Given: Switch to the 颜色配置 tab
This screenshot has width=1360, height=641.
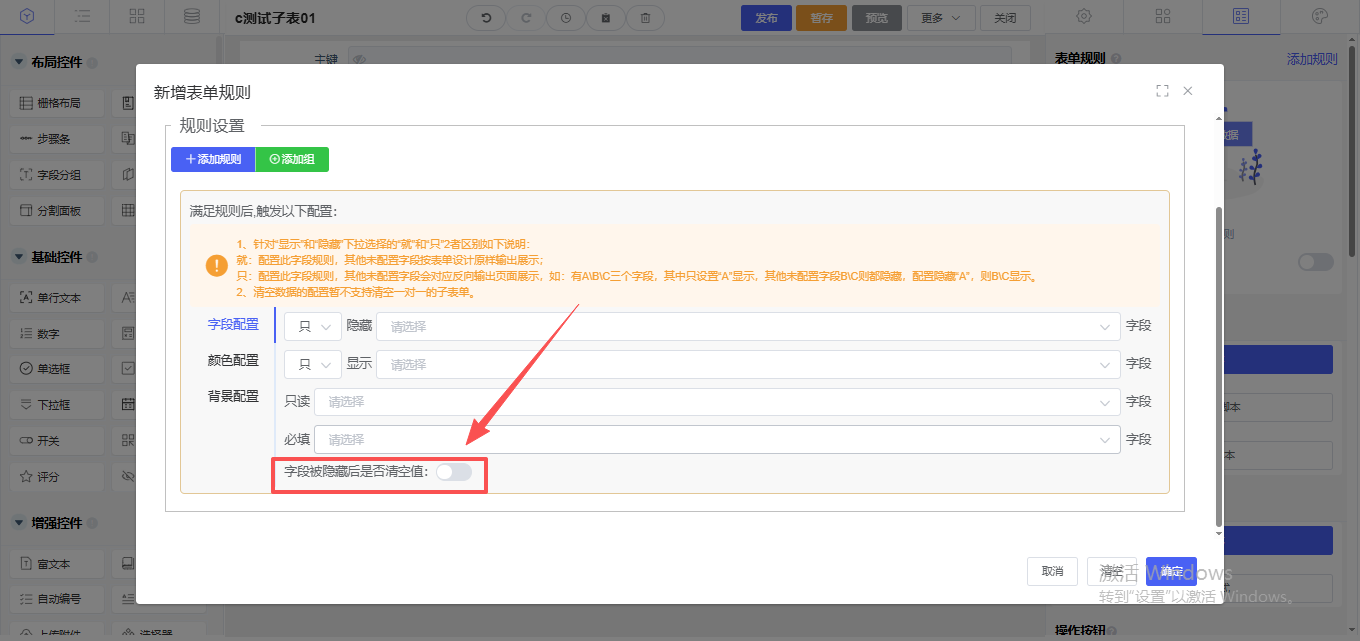Looking at the screenshot, I should [x=232, y=360].
